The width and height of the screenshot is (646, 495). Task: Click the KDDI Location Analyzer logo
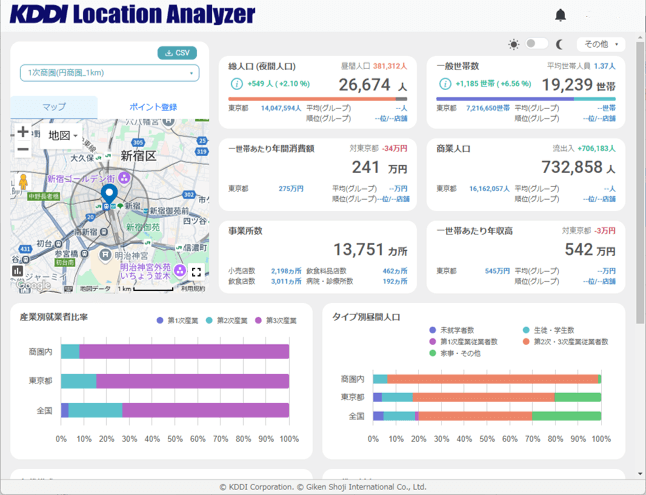pos(133,14)
